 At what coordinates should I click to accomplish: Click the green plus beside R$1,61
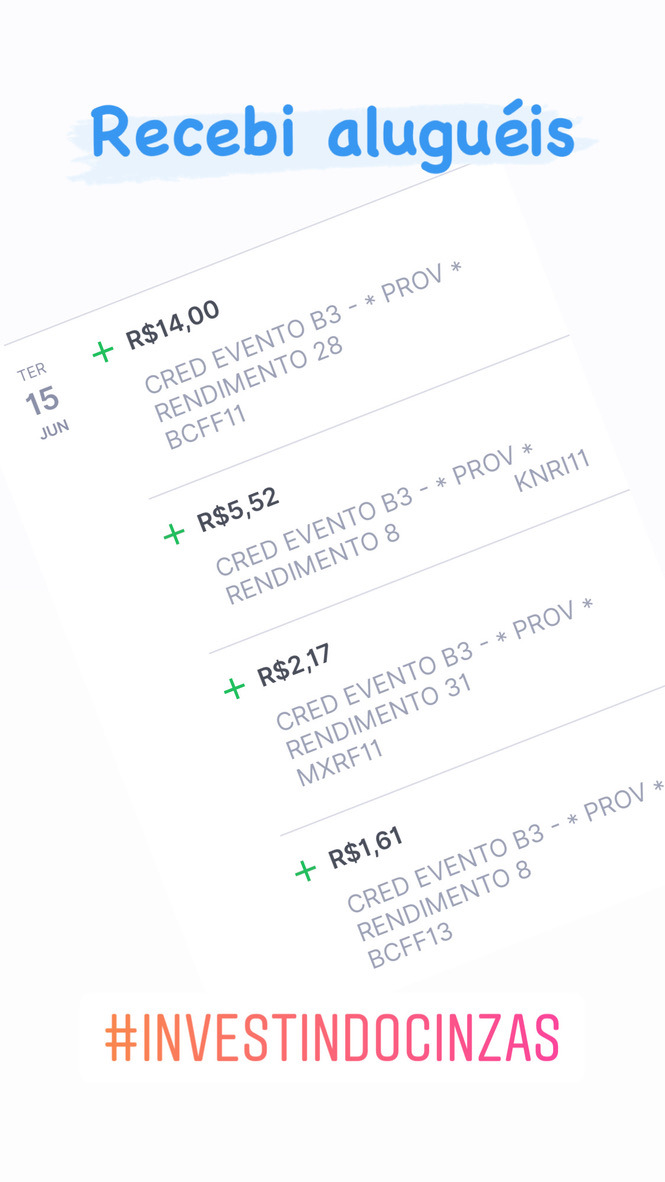(305, 871)
